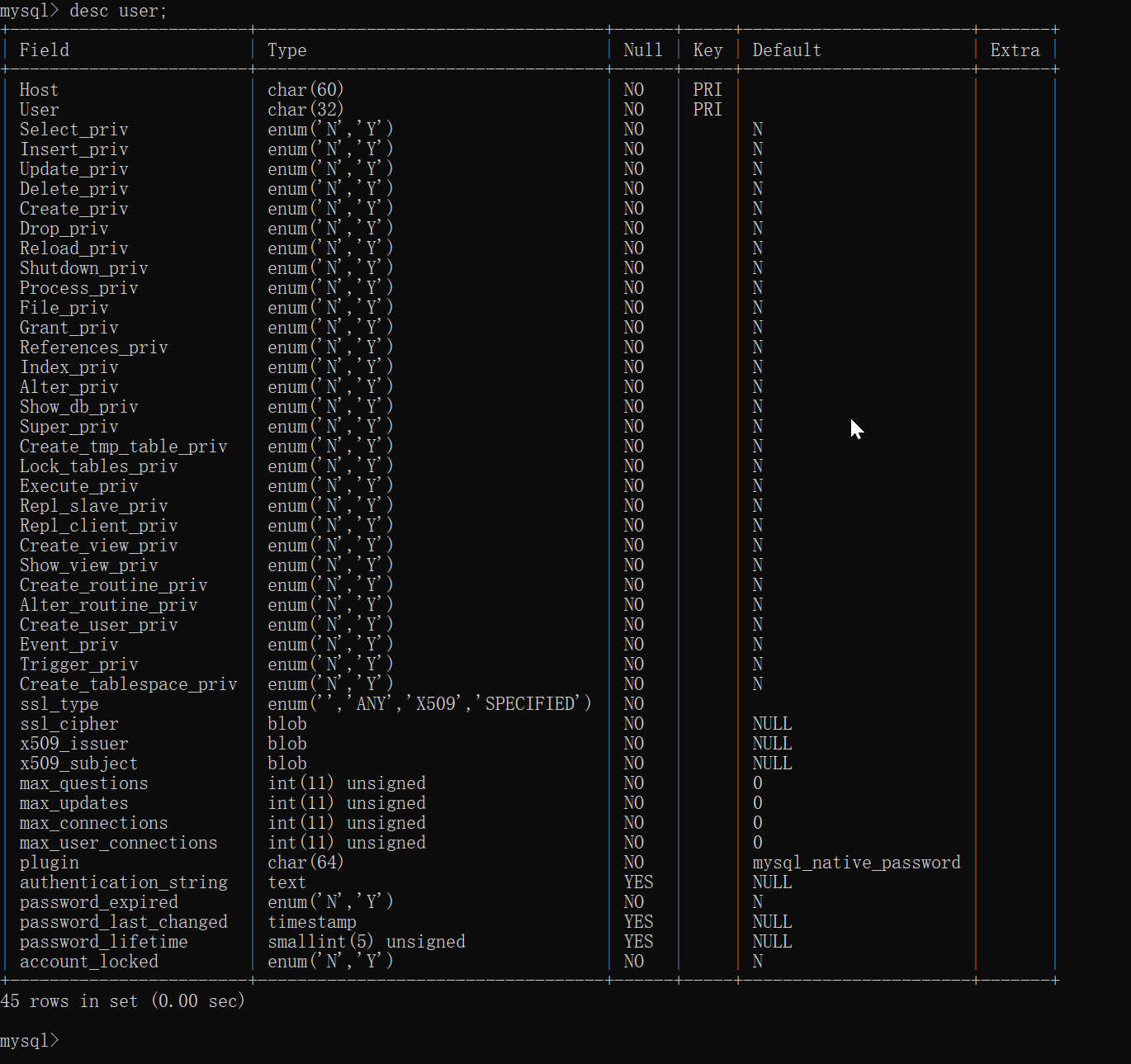Click PRI key in User row

pyautogui.click(x=707, y=110)
